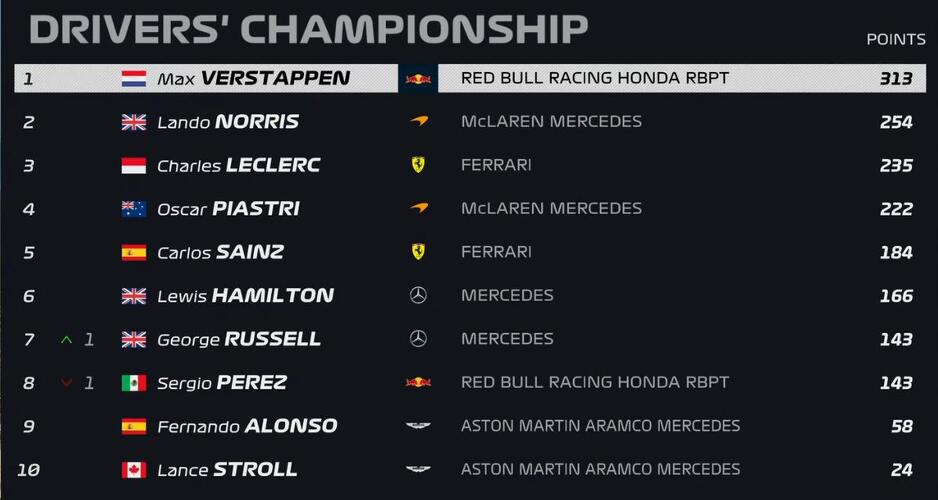The height and width of the screenshot is (500, 938).
Task: Select driver name Fernando Alonso
Action: tap(247, 426)
